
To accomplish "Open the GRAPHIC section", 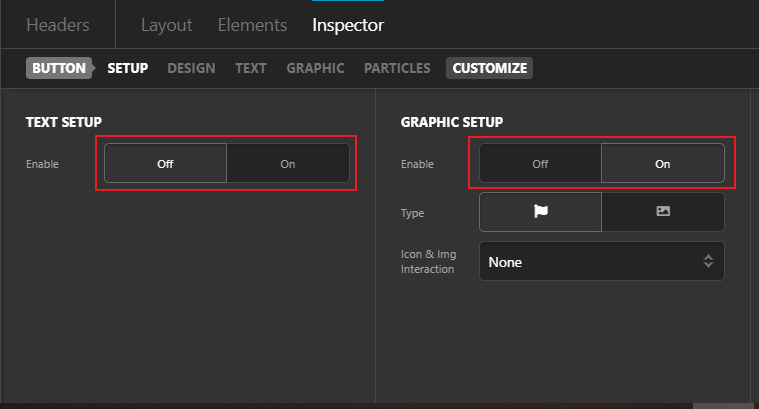I will click(315, 68).
